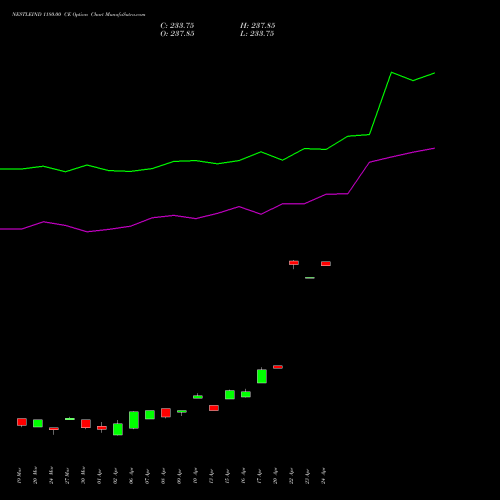The height and width of the screenshot is (500, 500).
Task: Click the 08 Apr date label
Action: coord(163,476)
